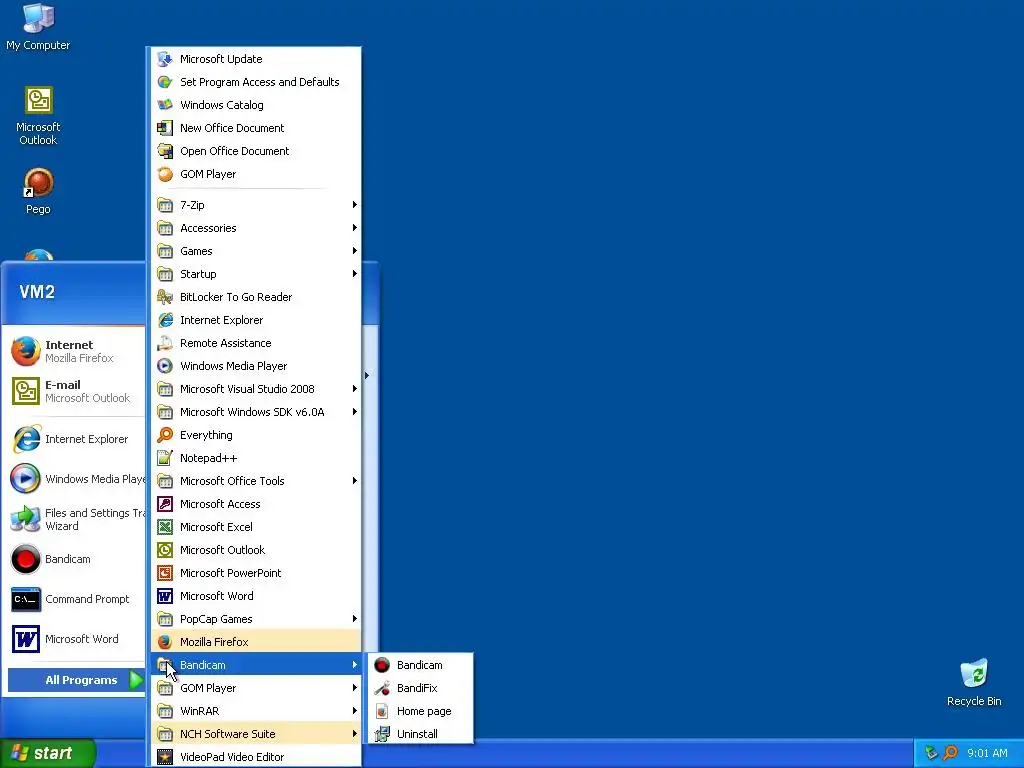Click the Open Office Document icon
The height and width of the screenshot is (768, 1024).
pos(165,151)
